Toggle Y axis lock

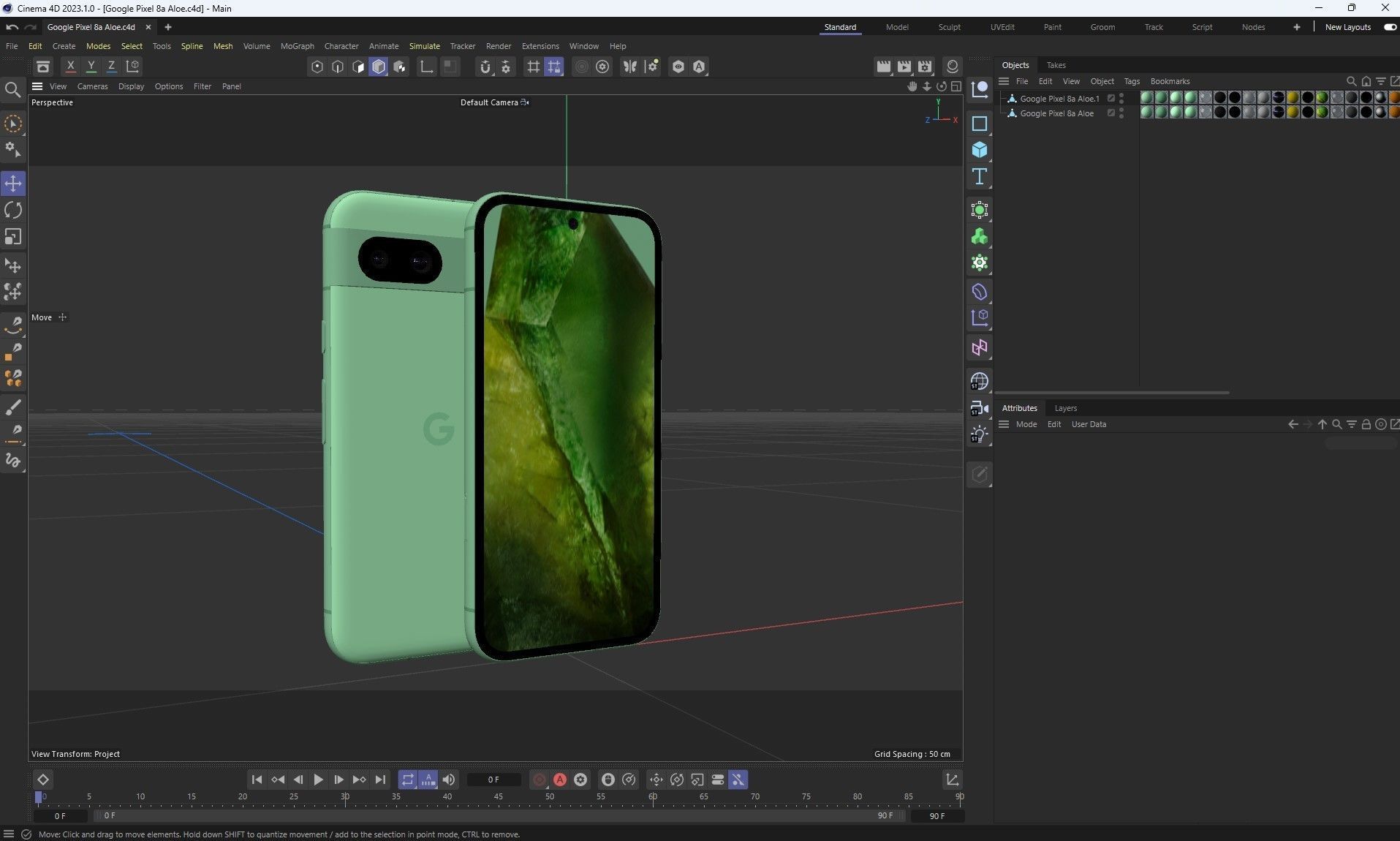[91, 66]
